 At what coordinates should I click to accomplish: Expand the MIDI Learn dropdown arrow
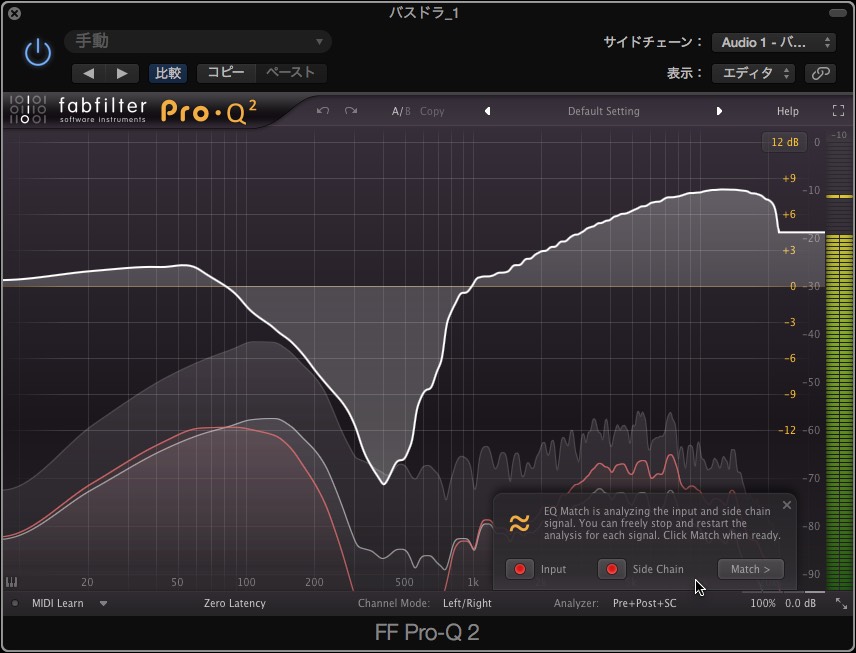click(103, 603)
